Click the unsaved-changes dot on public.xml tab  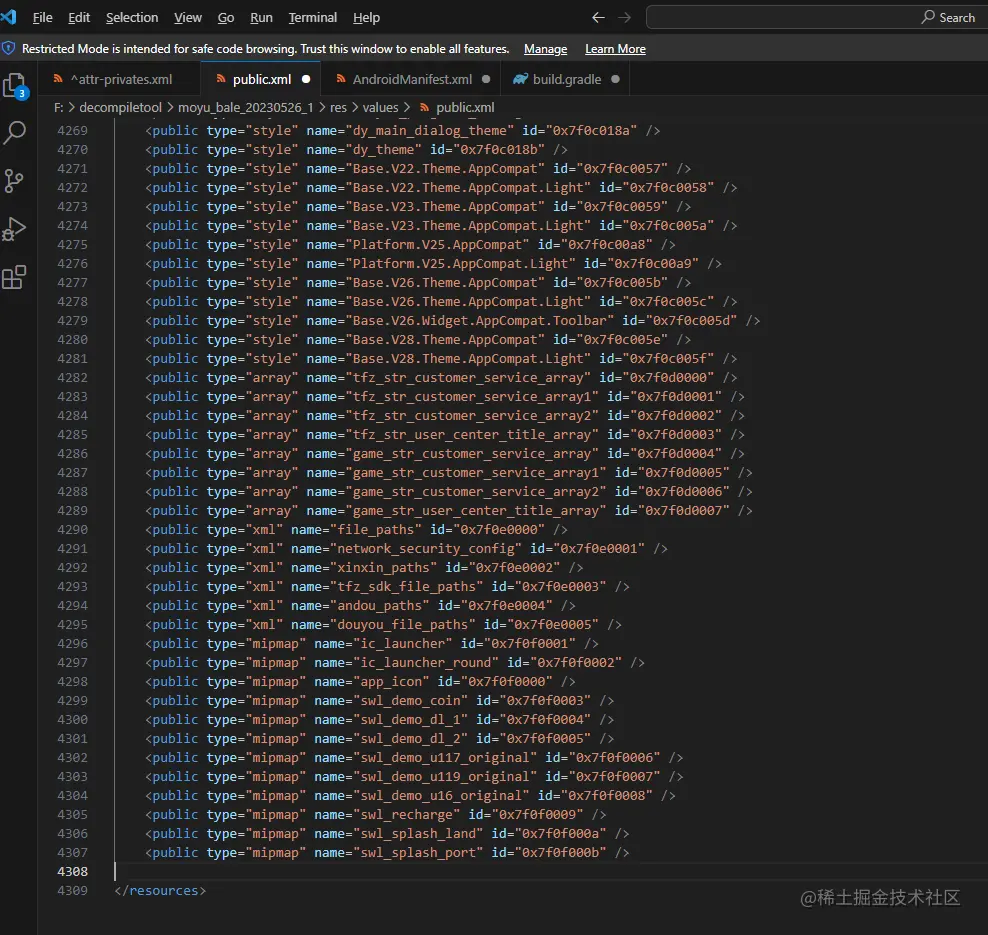tap(306, 78)
